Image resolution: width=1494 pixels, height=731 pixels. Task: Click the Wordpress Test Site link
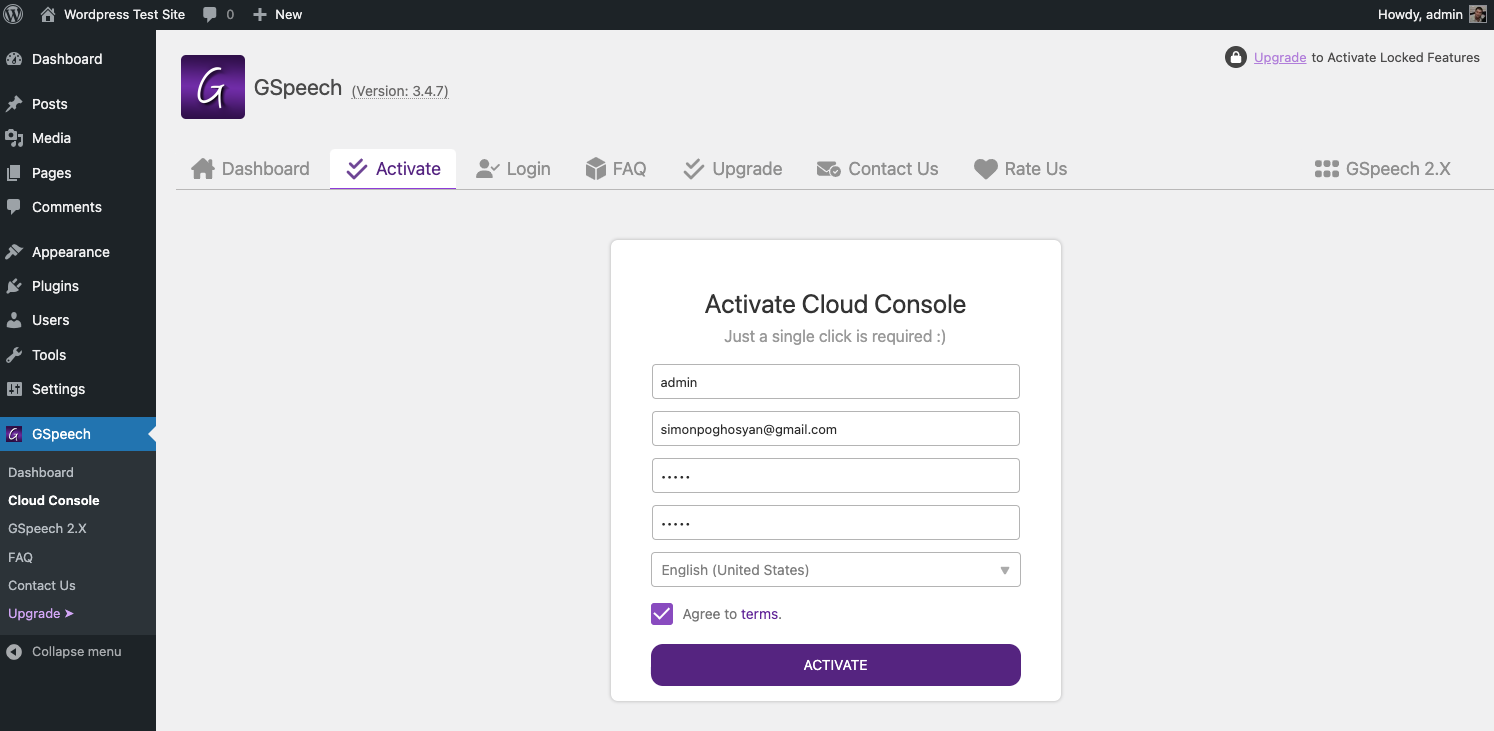click(124, 14)
